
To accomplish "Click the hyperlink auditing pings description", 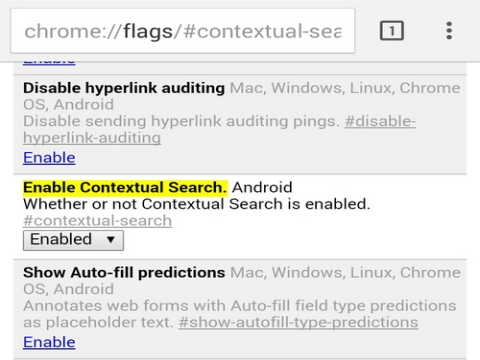I will pyautogui.click(x=182, y=121).
